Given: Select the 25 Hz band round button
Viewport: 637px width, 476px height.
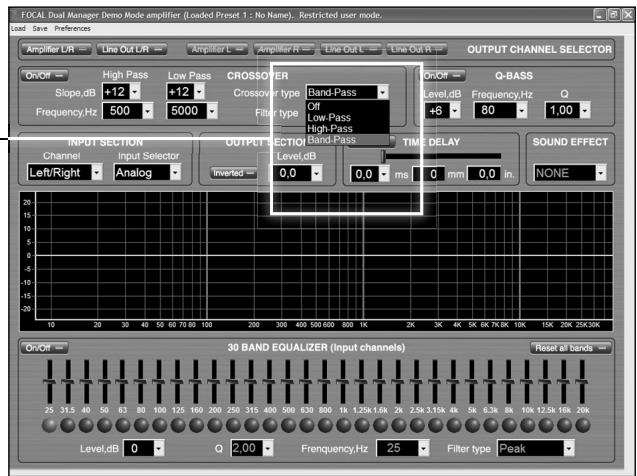Looking at the screenshot, I should point(50,425).
